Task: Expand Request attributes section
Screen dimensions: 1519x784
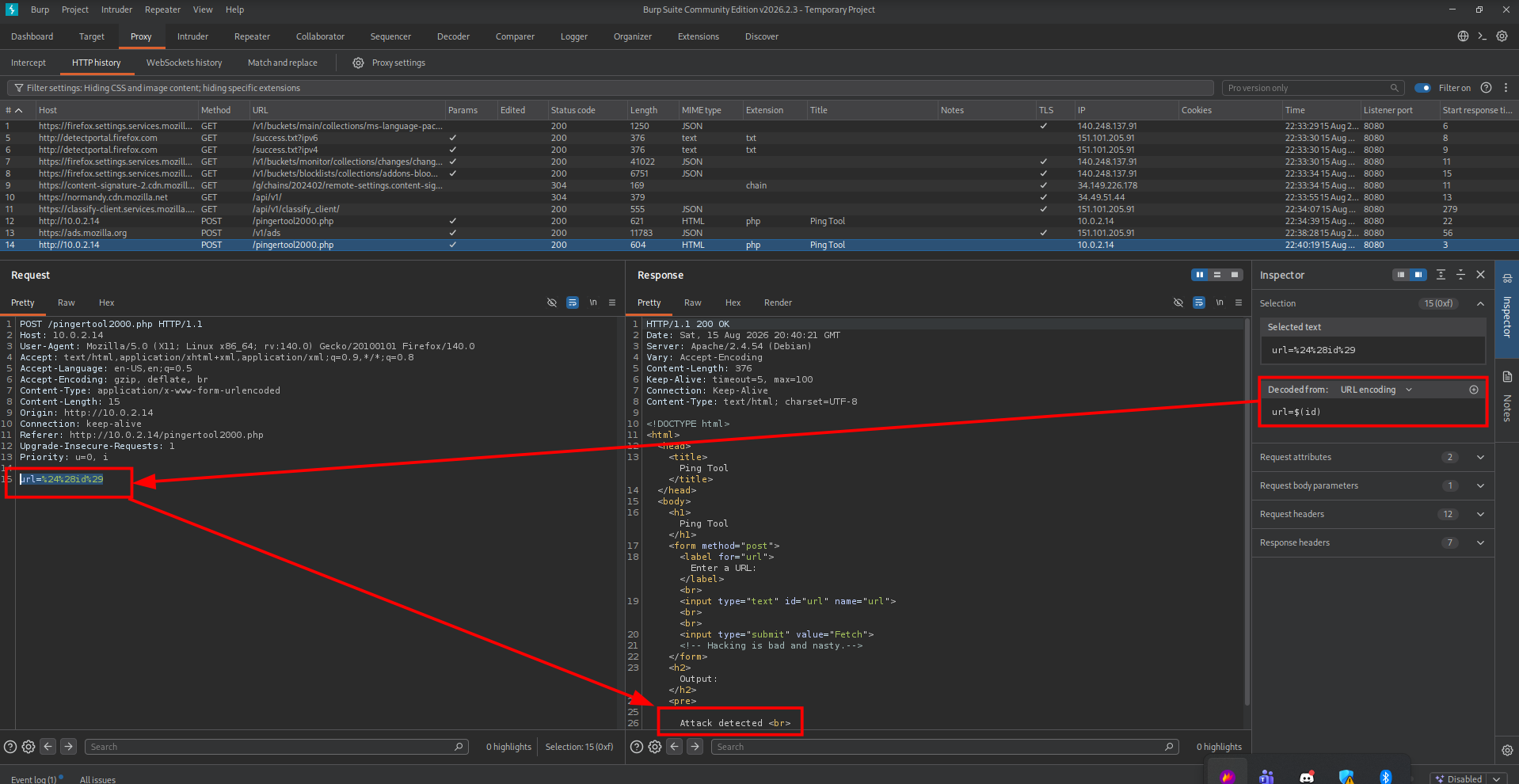Action: click(x=1480, y=457)
